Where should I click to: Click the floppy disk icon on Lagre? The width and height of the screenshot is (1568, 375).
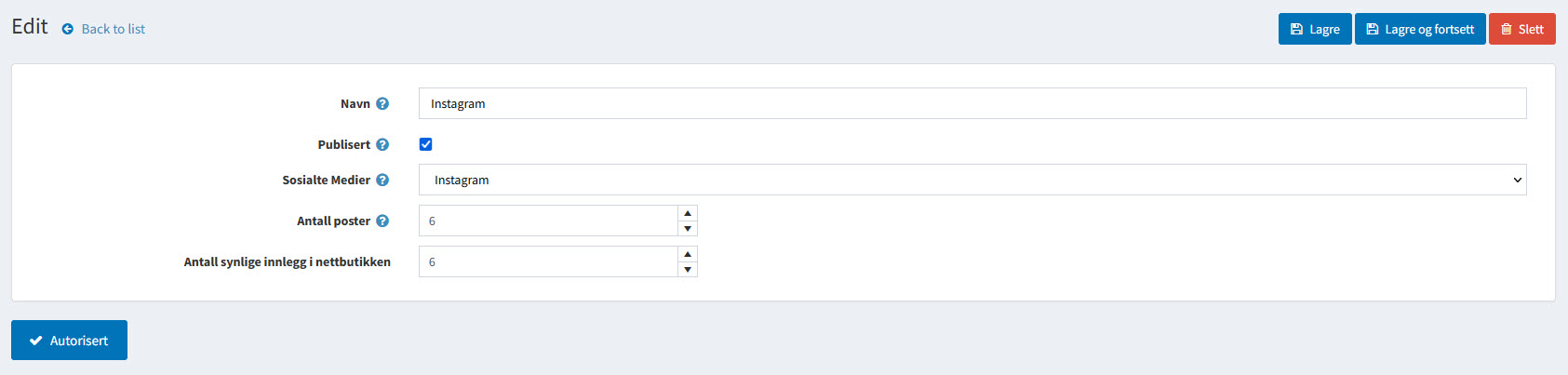coord(1296,30)
